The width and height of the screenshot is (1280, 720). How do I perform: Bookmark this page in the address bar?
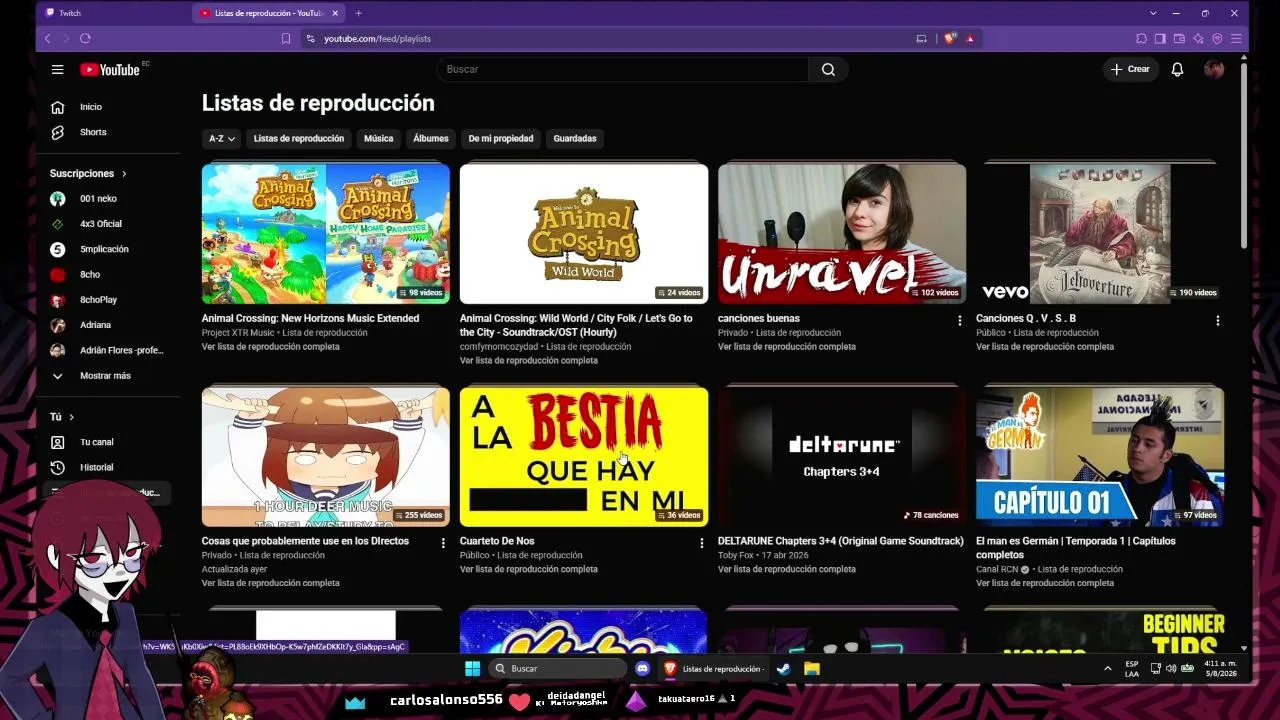286,38
